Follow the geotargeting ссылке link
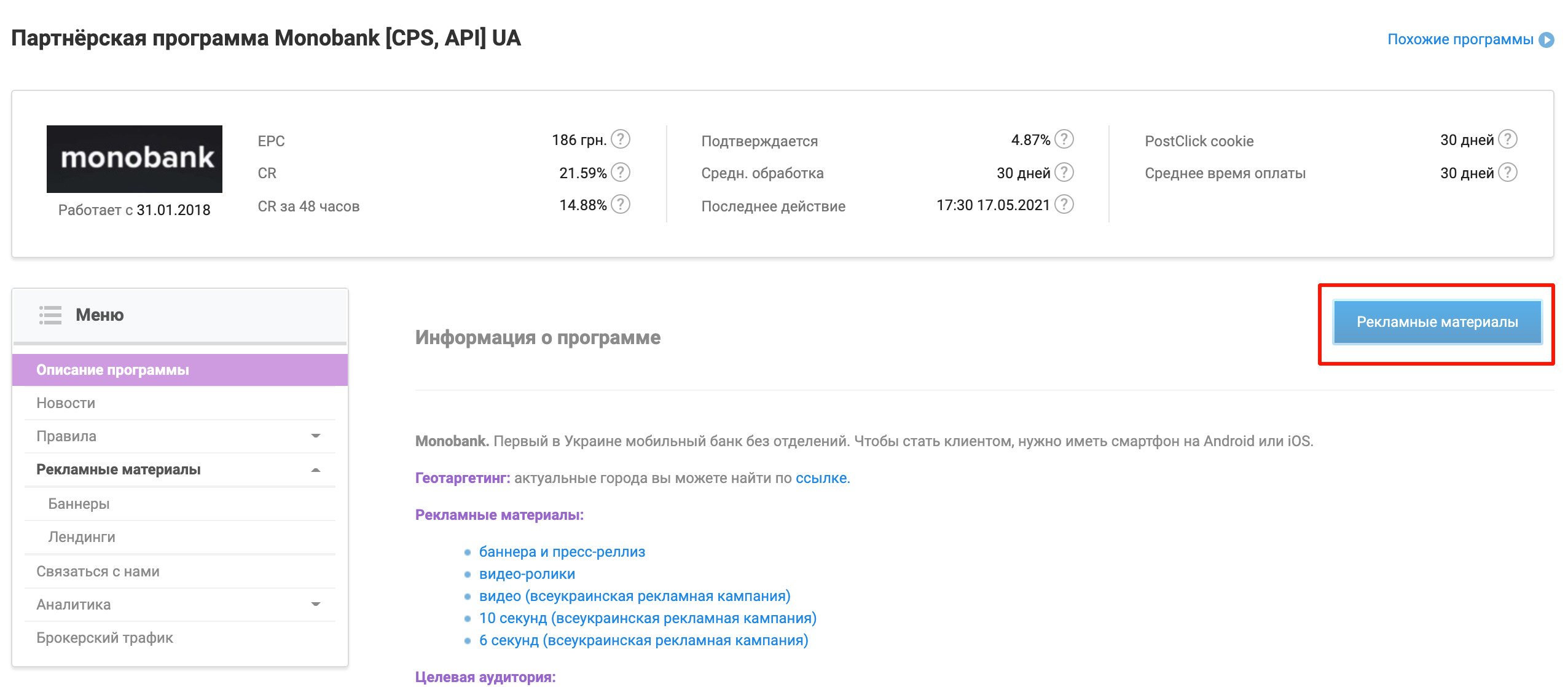 [823, 478]
